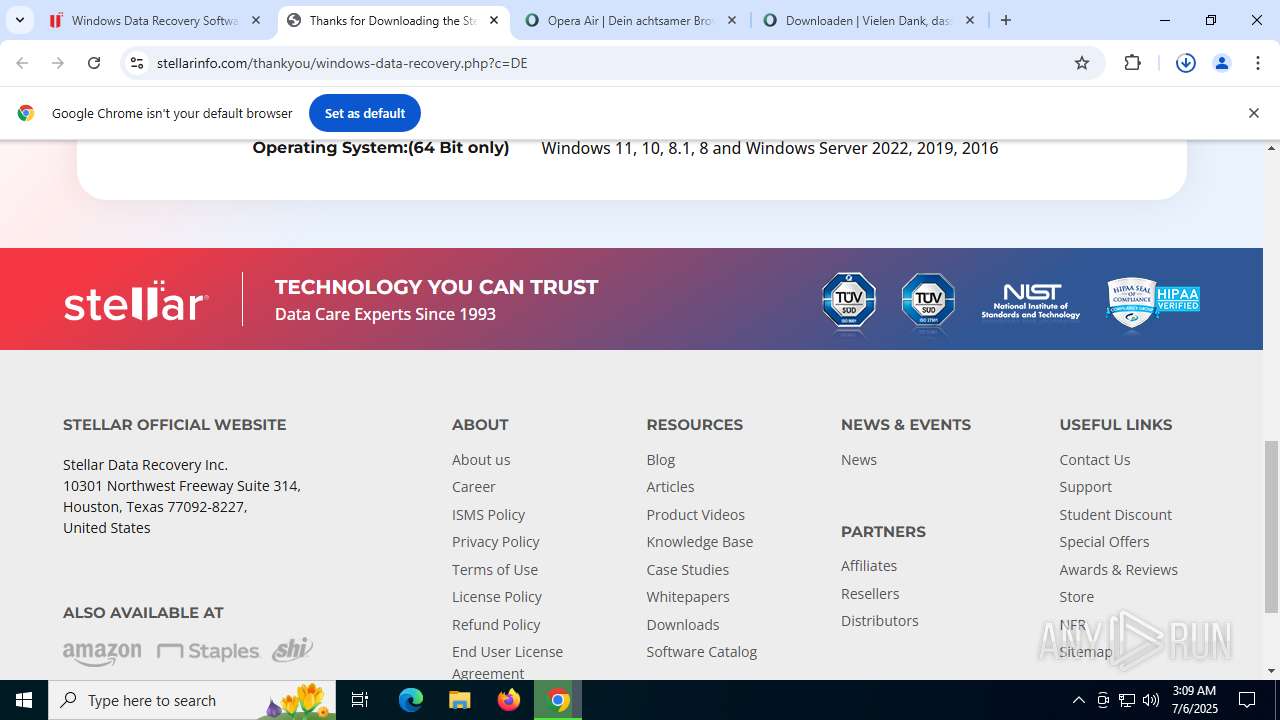The width and height of the screenshot is (1280, 720).
Task: Open the Special Offers link
Action: [x=1105, y=542]
